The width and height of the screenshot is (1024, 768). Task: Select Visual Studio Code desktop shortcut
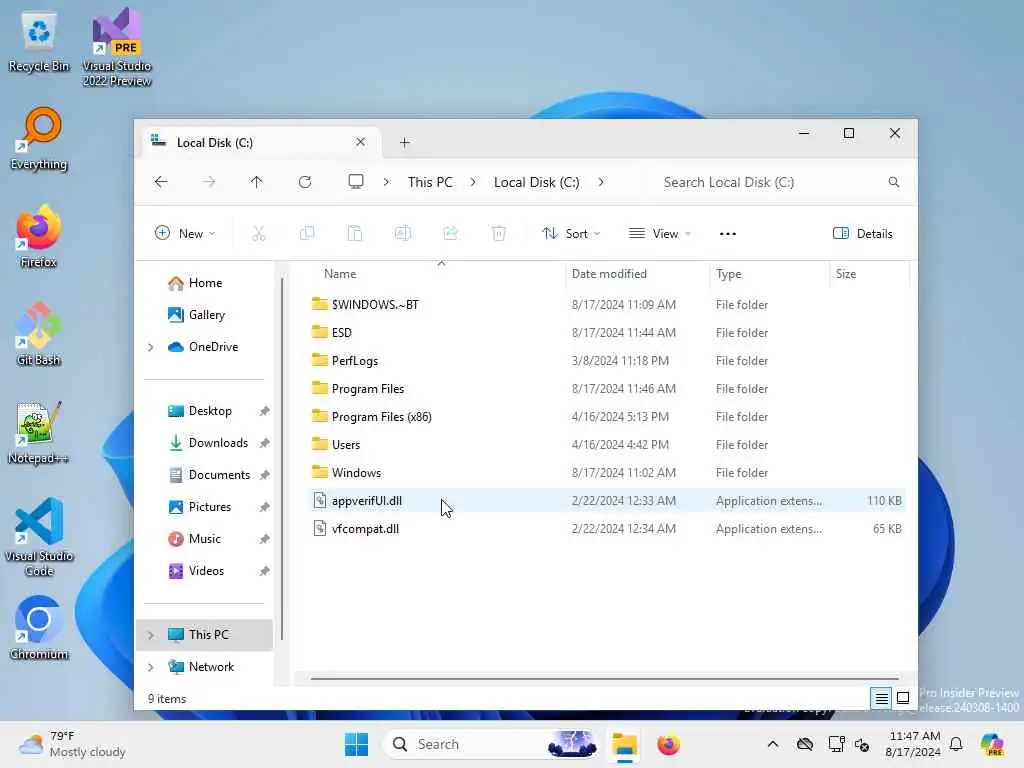(x=39, y=537)
